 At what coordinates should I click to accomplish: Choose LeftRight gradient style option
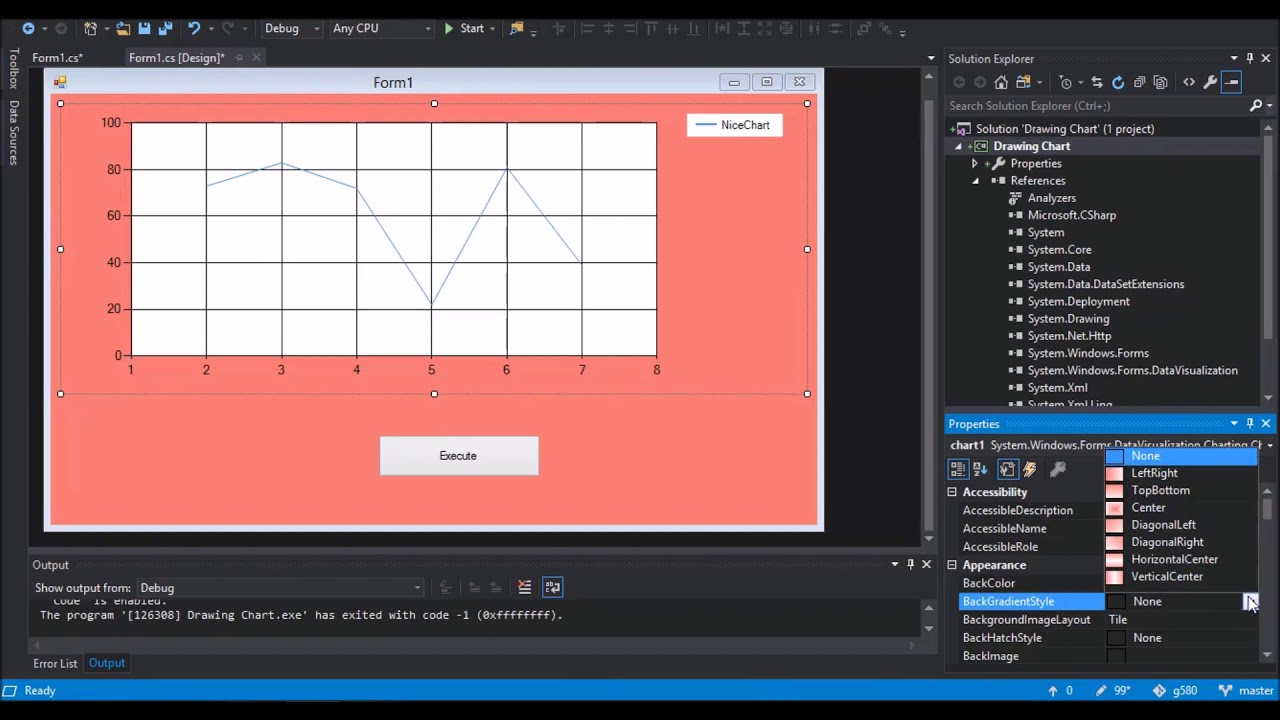1180,473
